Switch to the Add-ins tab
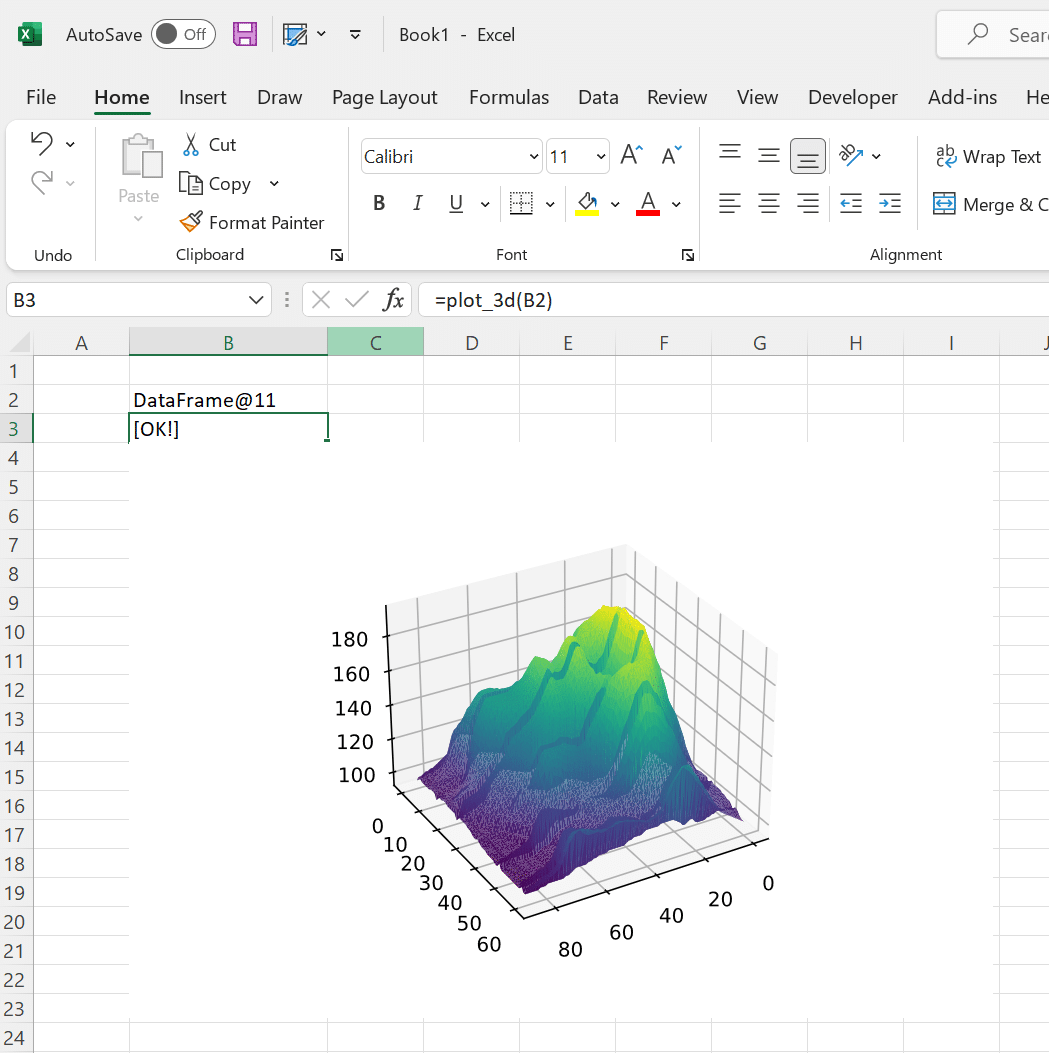 [x=962, y=97]
